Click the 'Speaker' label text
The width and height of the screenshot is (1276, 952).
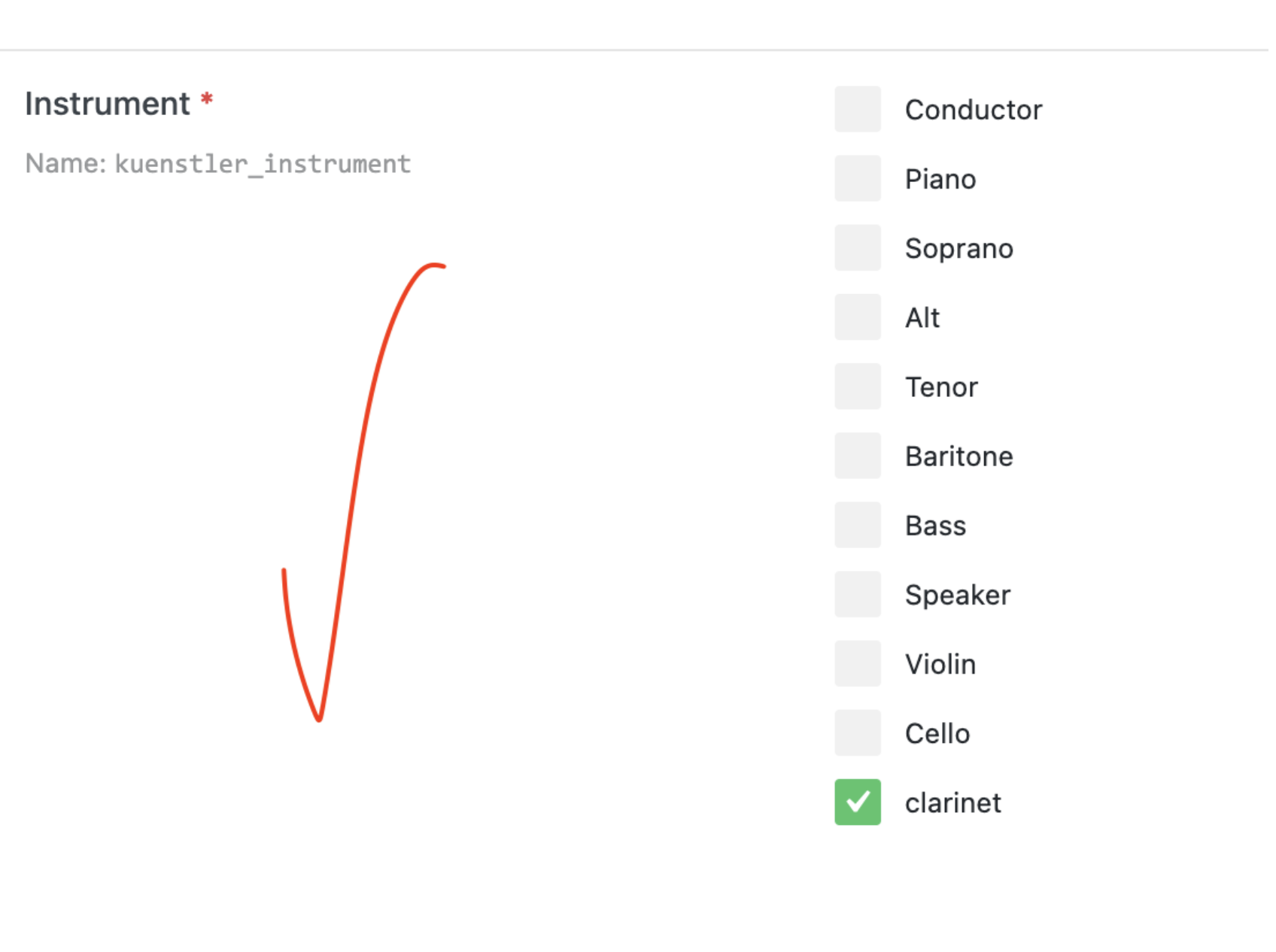click(x=957, y=595)
